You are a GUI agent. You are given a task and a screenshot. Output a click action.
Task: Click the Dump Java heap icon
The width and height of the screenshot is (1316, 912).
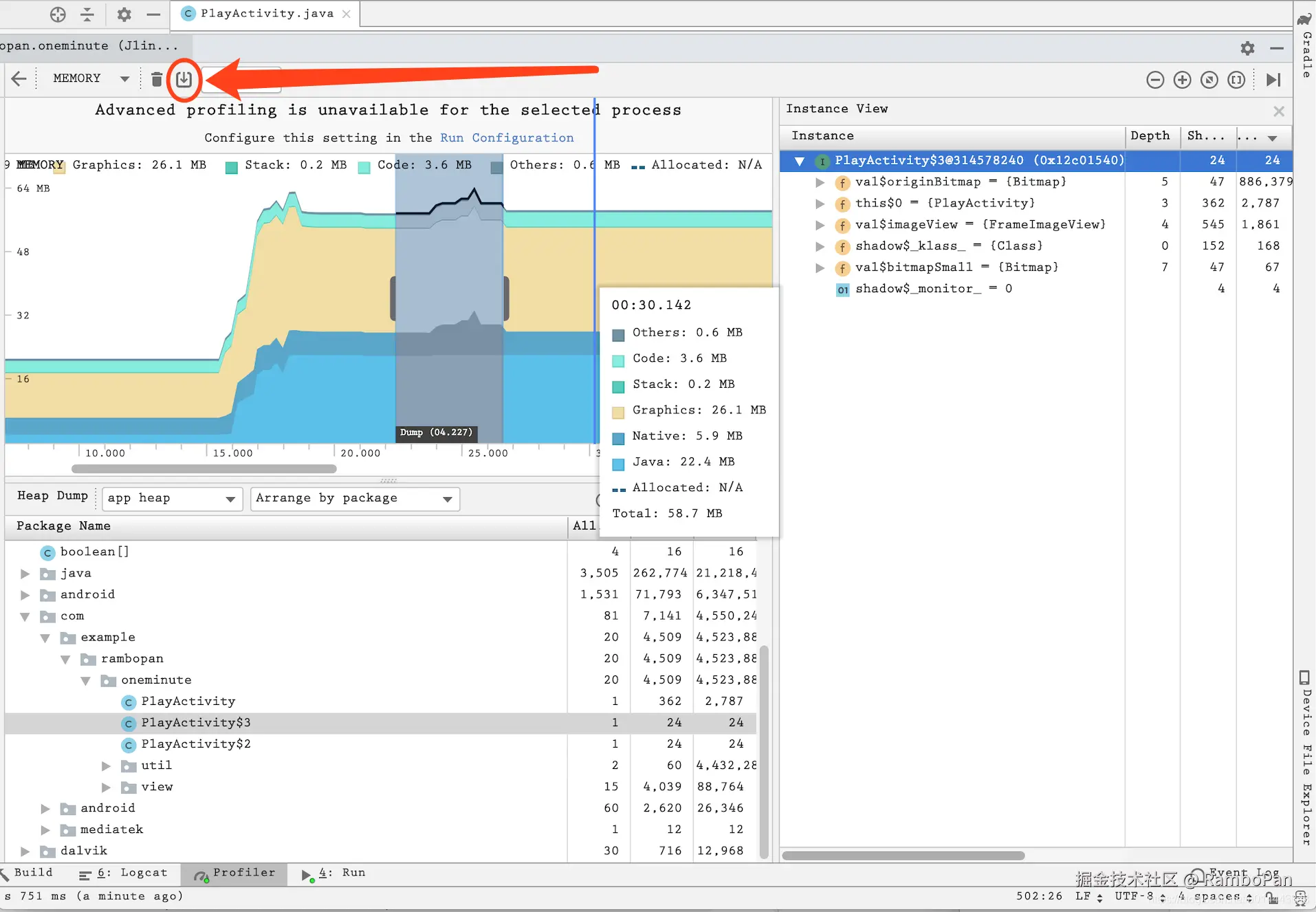pos(184,80)
